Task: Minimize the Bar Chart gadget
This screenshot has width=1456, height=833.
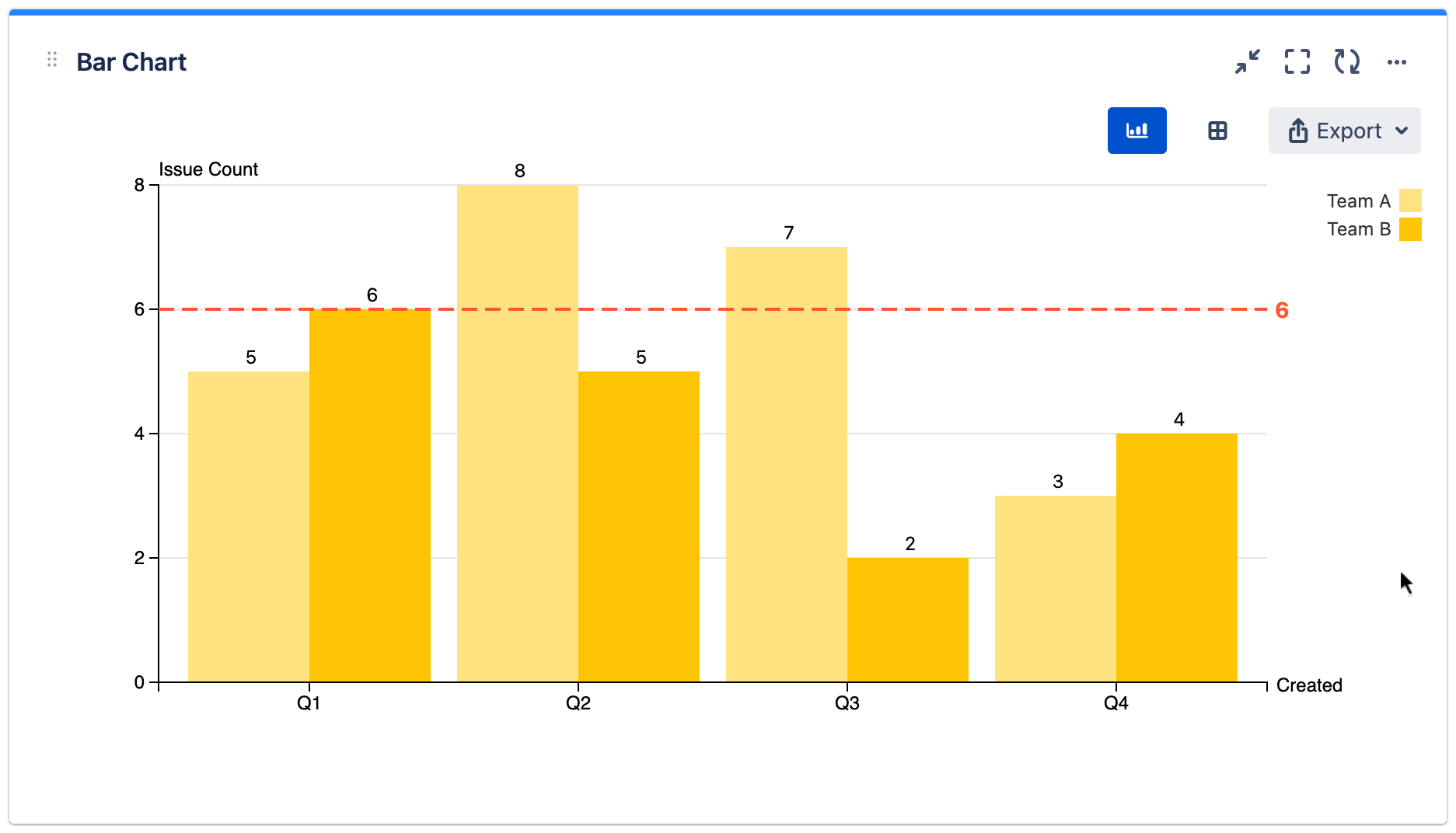Action: click(1248, 61)
